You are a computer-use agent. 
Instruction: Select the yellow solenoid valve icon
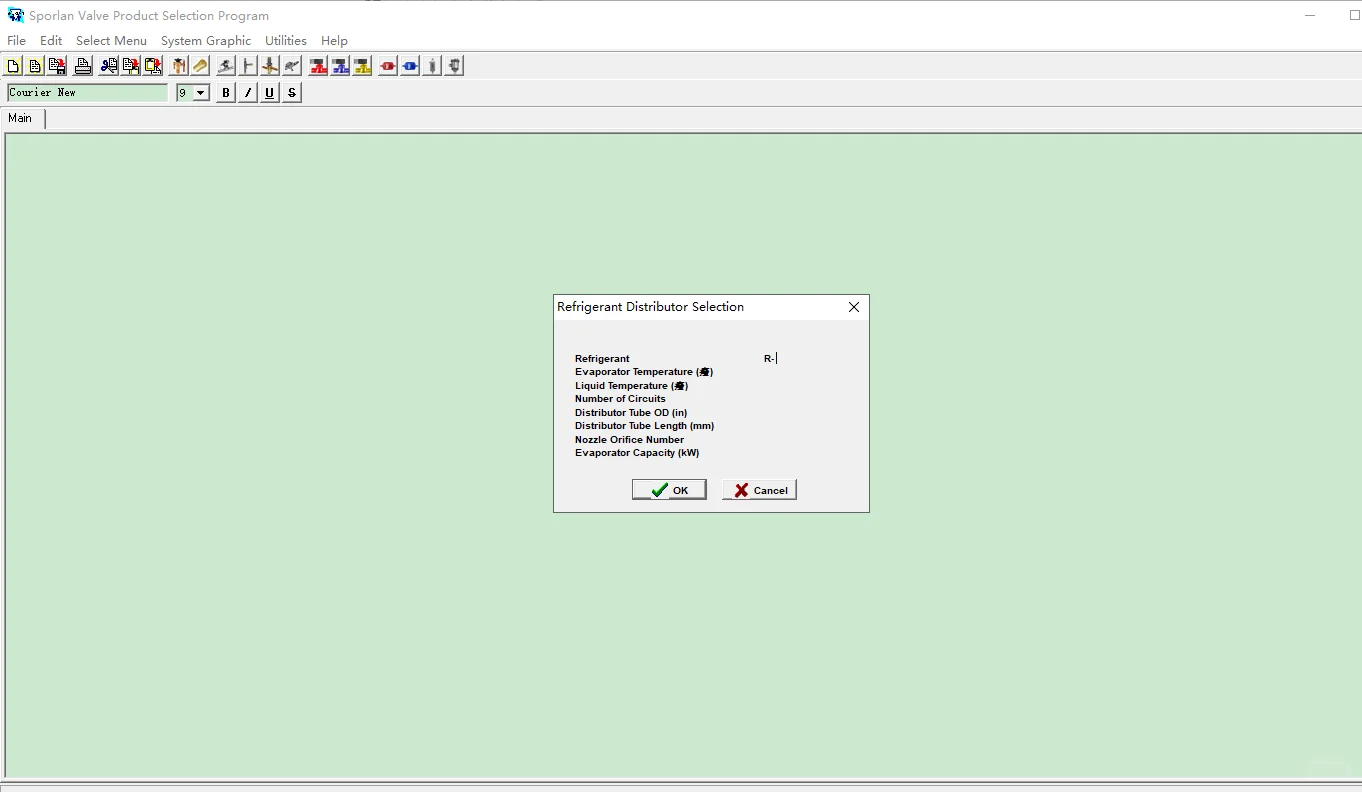[x=362, y=66]
